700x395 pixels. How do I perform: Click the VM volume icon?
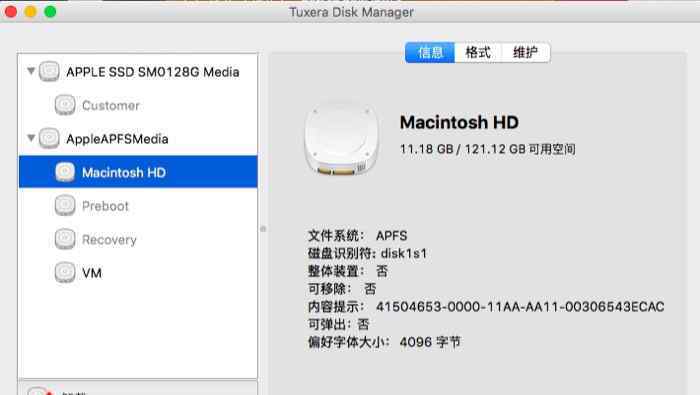click(65, 272)
